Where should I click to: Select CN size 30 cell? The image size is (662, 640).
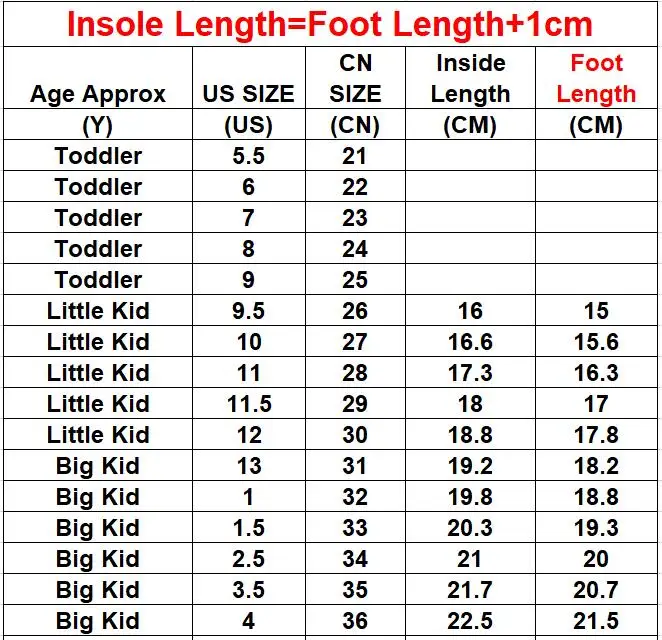pyautogui.click(x=355, y=435)
